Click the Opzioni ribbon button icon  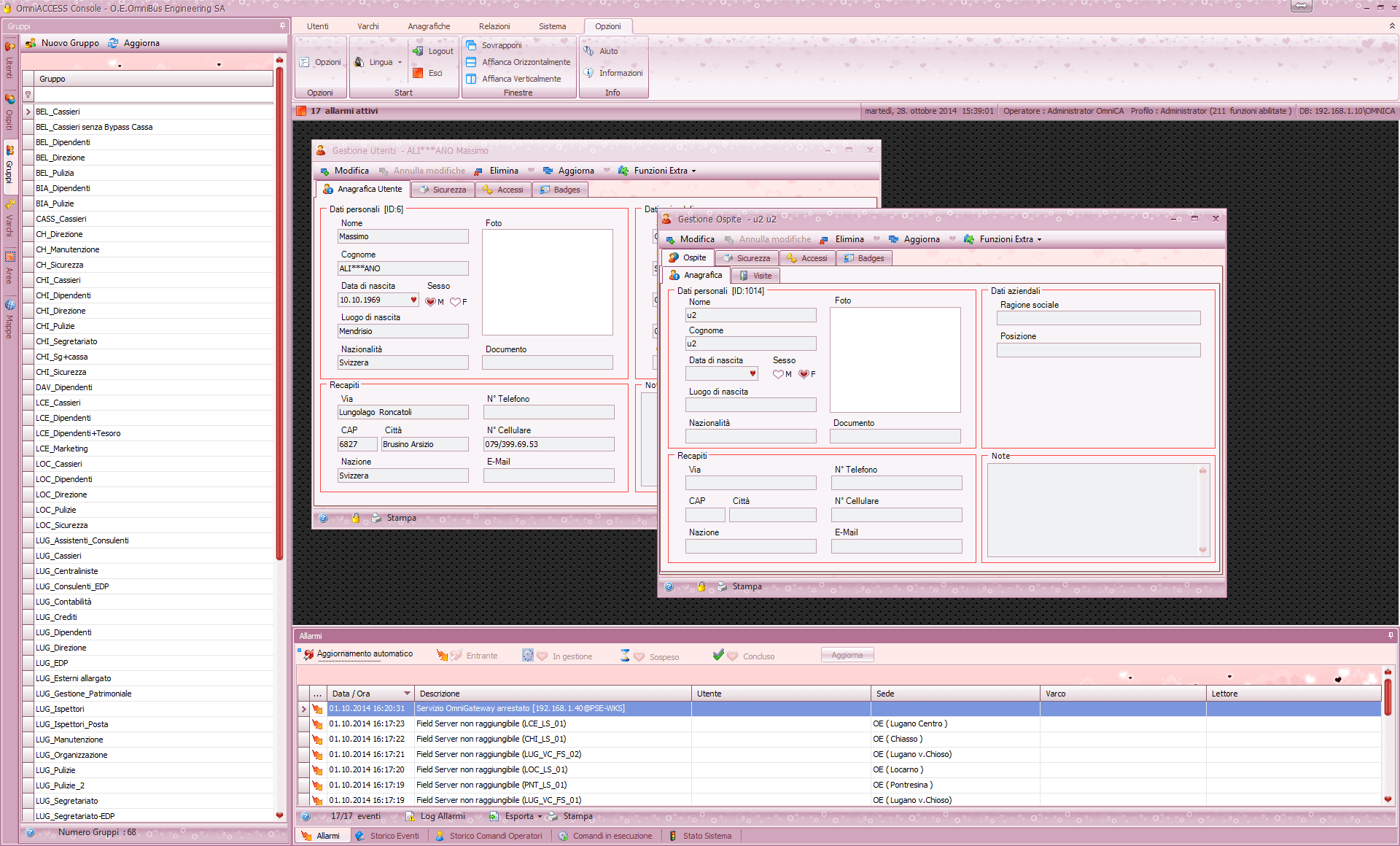(x=305, y=62)
